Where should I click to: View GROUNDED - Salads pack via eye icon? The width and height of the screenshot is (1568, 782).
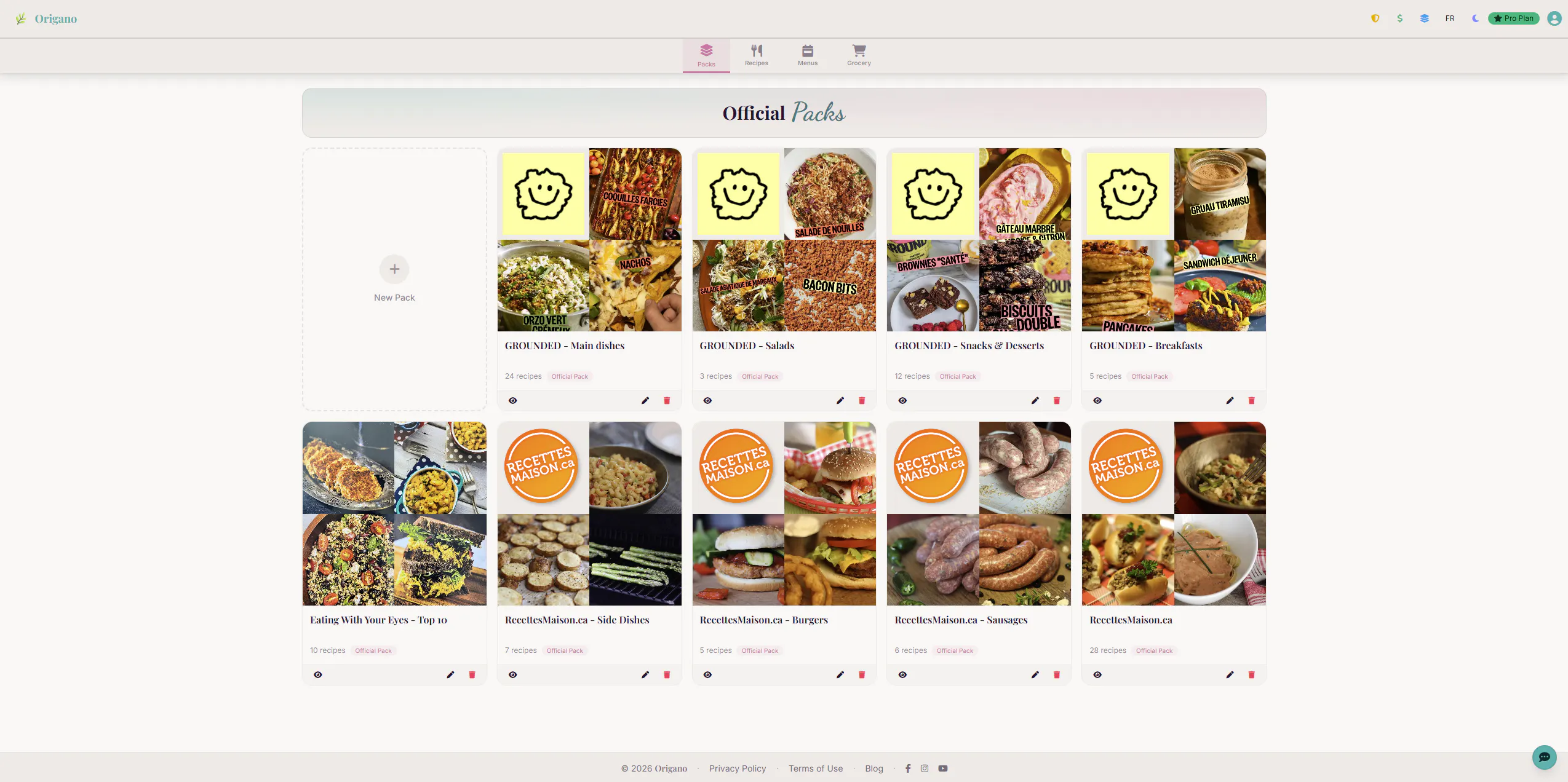[x=707, y=401]
